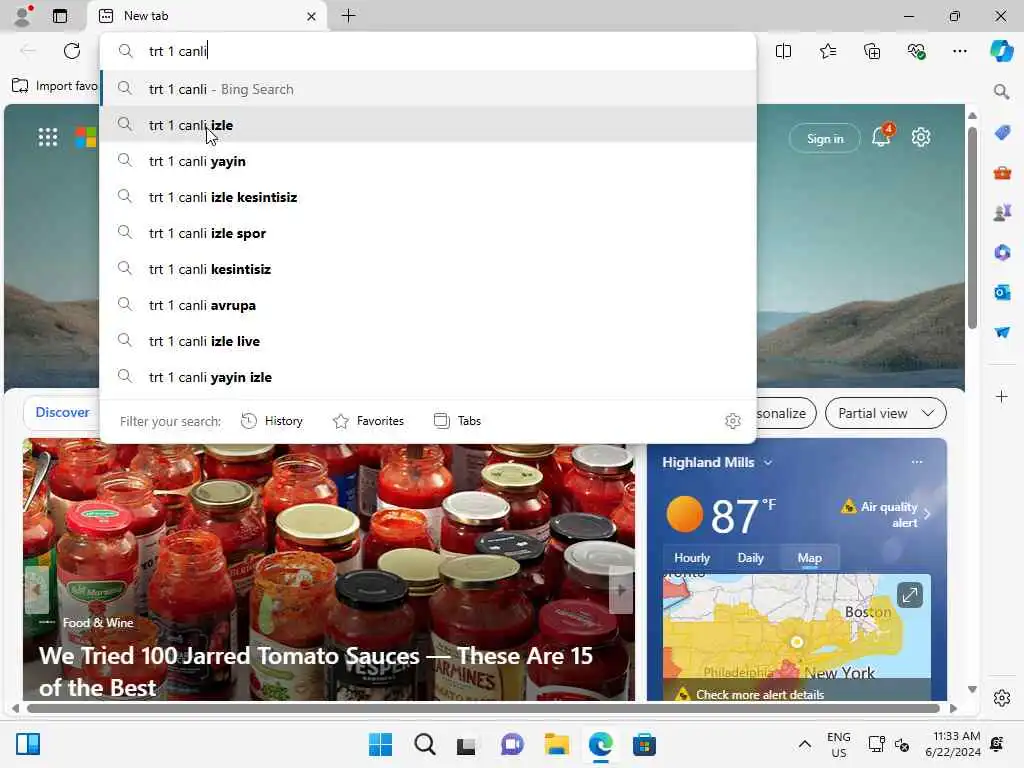Select suggestion trt 1 canli yayin izle
This screenshot has width=1024, height=768.
pyautogui.click(x=428, y=377)
